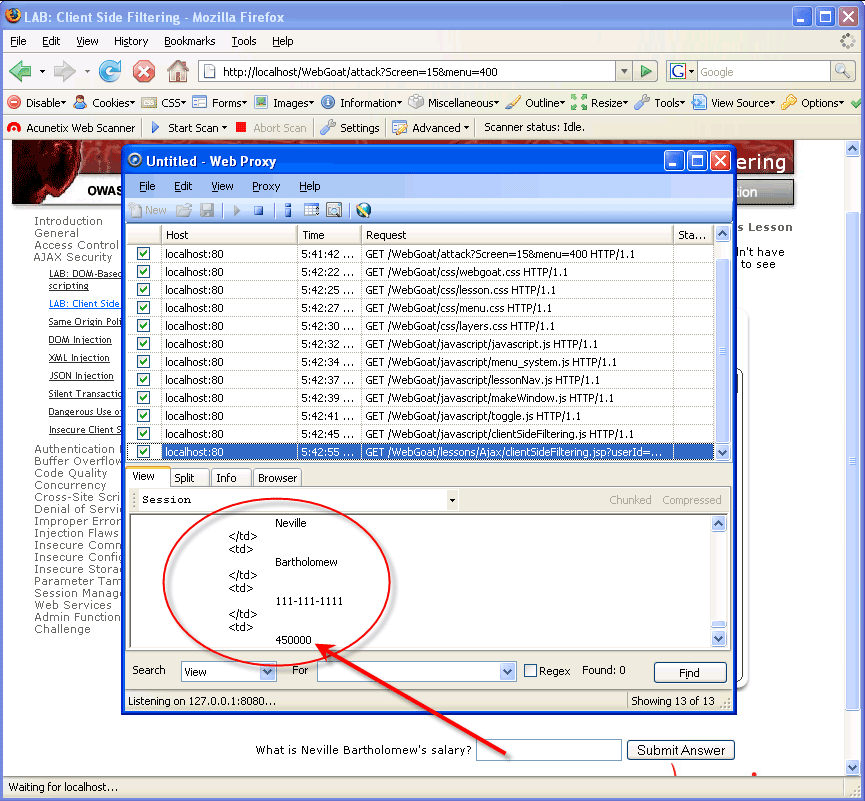Uncheck row for clientSideFiltering.jsp request
The image size is (865, 801).
(x=143, y=452)
